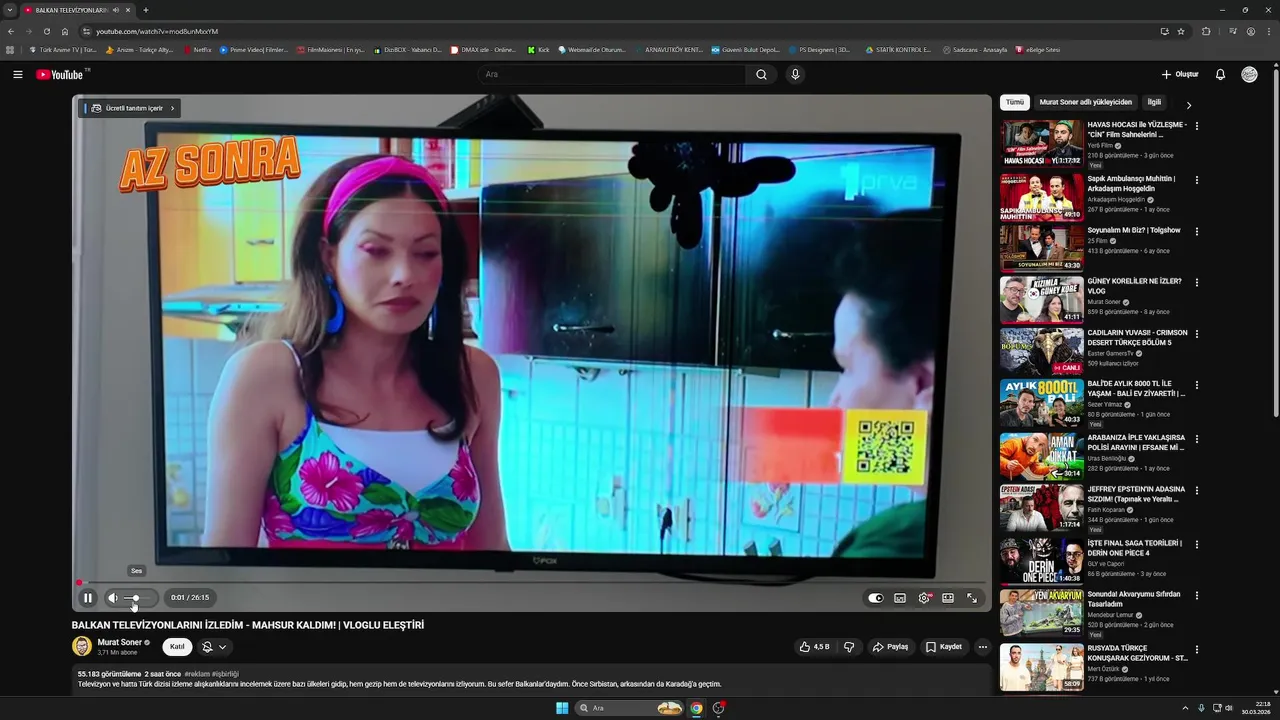Screen dimensions: 1280x720
Task: Open ARABANIZA İPLE YAKLAŞIRSA video title
Action: pos(1136,442)
